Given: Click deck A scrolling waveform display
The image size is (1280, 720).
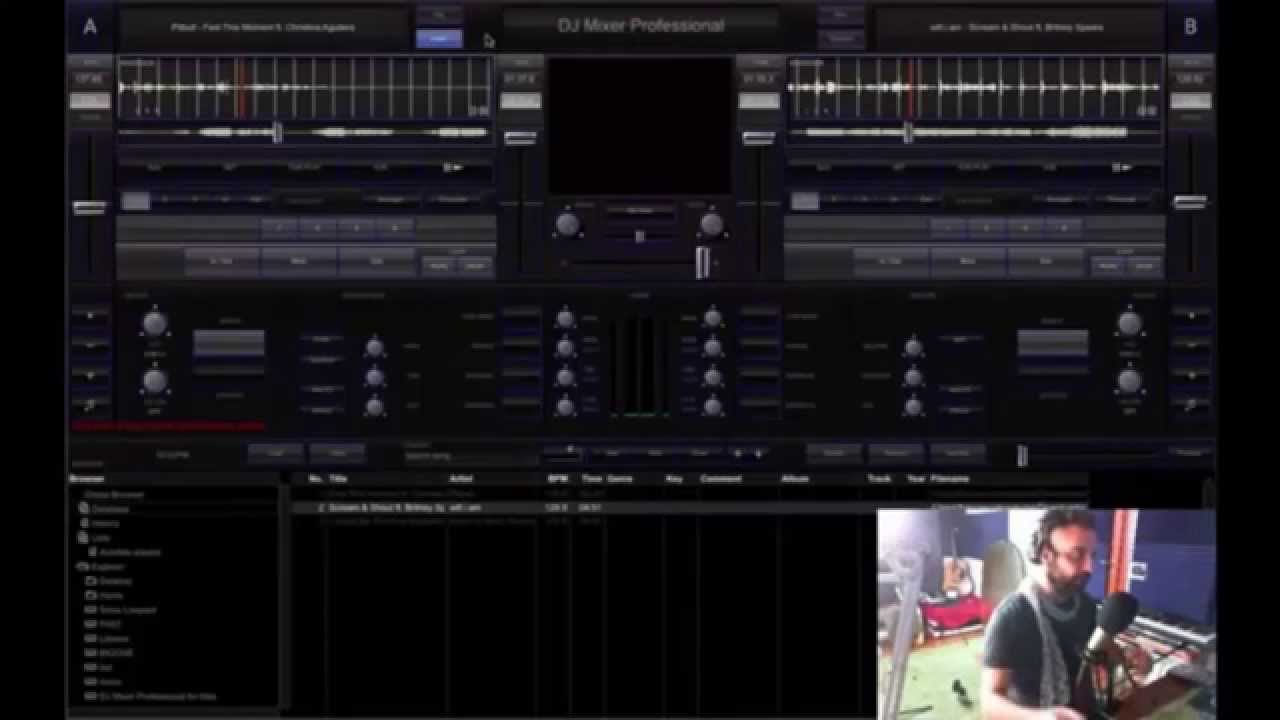Looking at the screenshot, I should click(305, 88).
